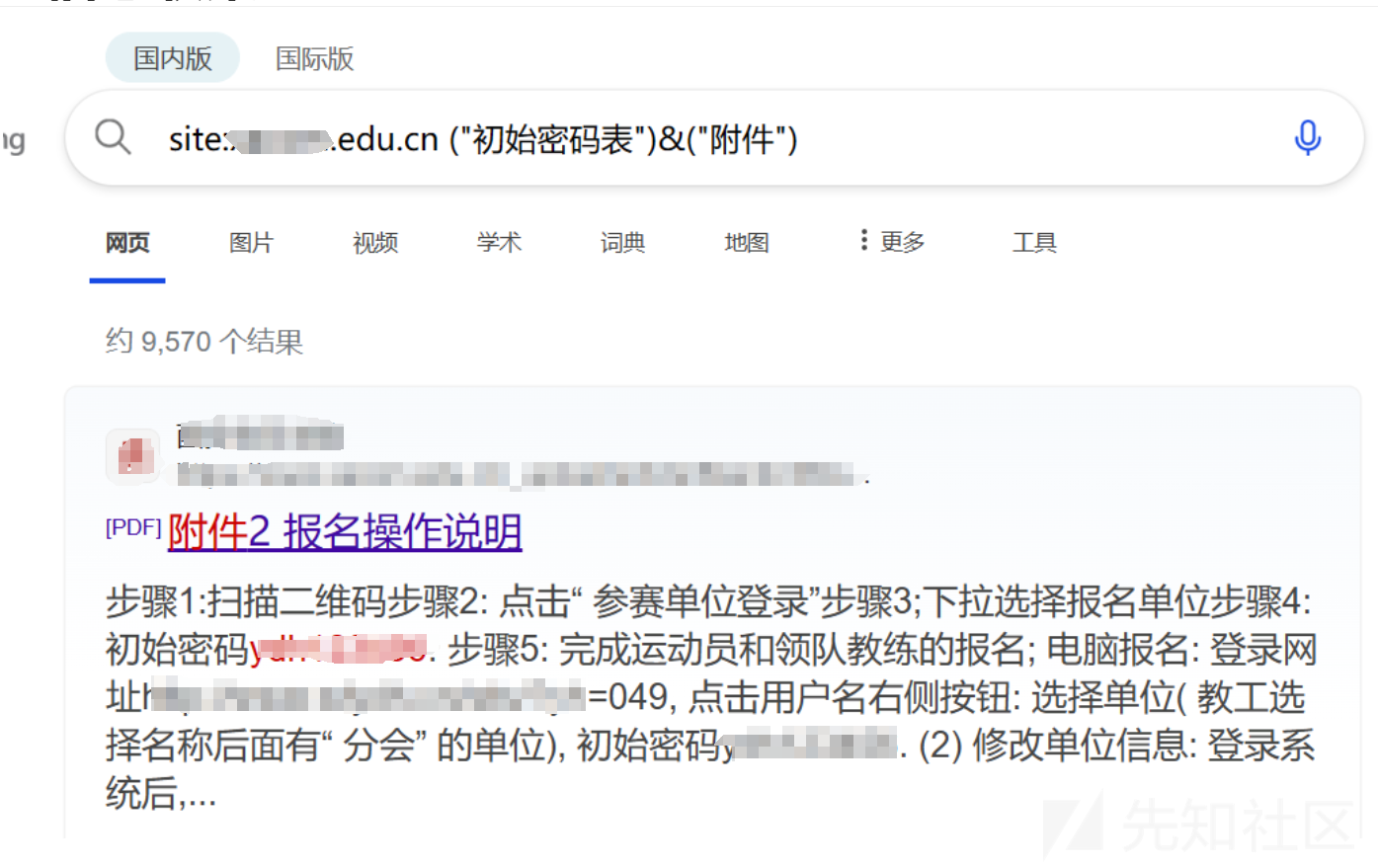1378x868 pixels.
Task: Click the result snippet text starting 步骤1
Action: 711,697
